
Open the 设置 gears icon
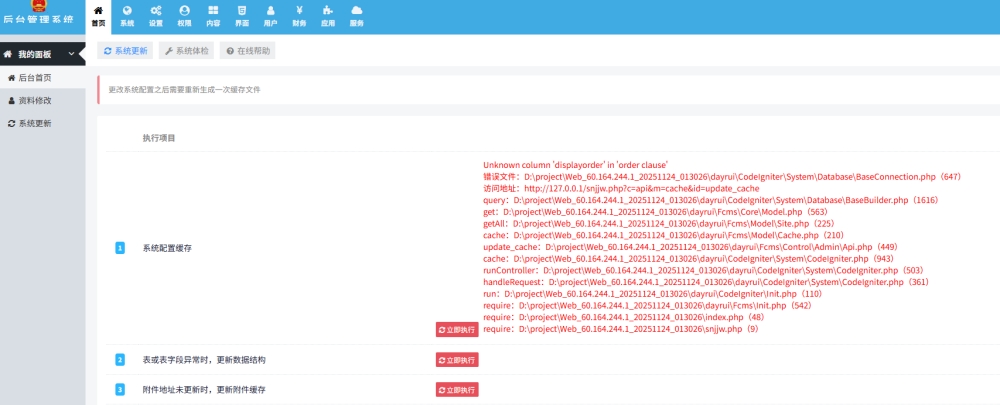click(156, 15)
